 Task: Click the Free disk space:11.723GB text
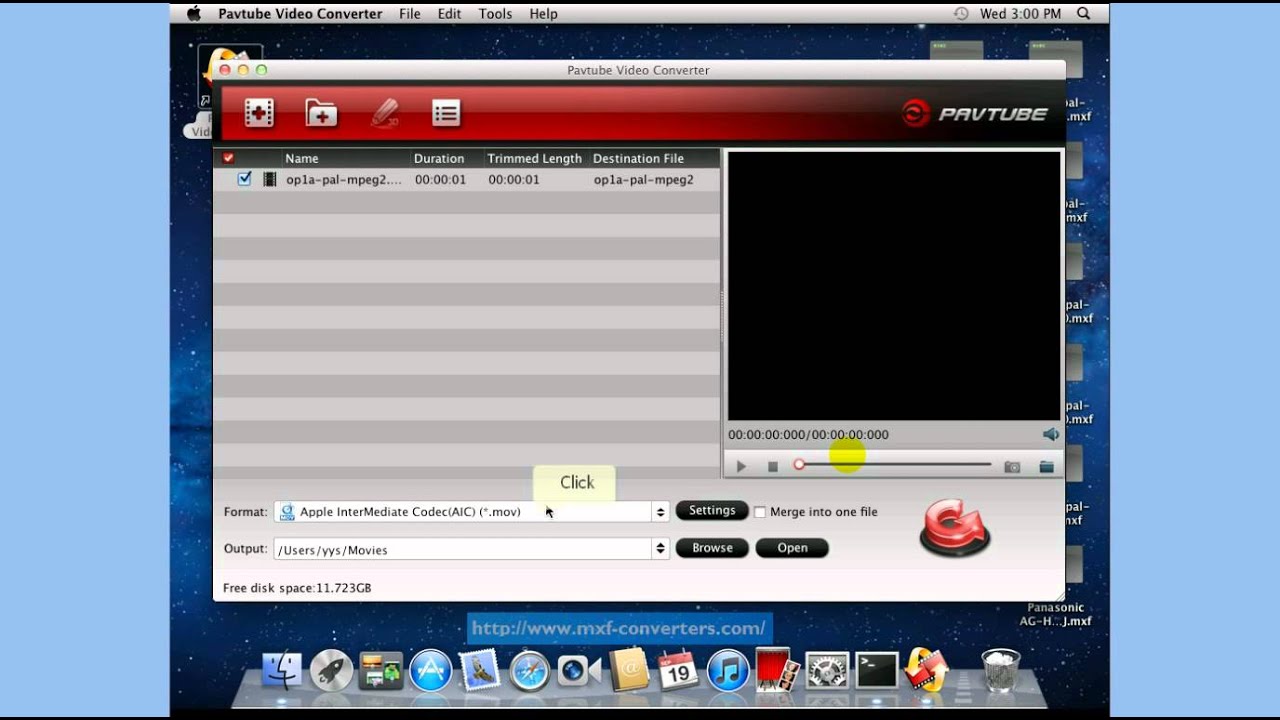[x=297, y=588]
